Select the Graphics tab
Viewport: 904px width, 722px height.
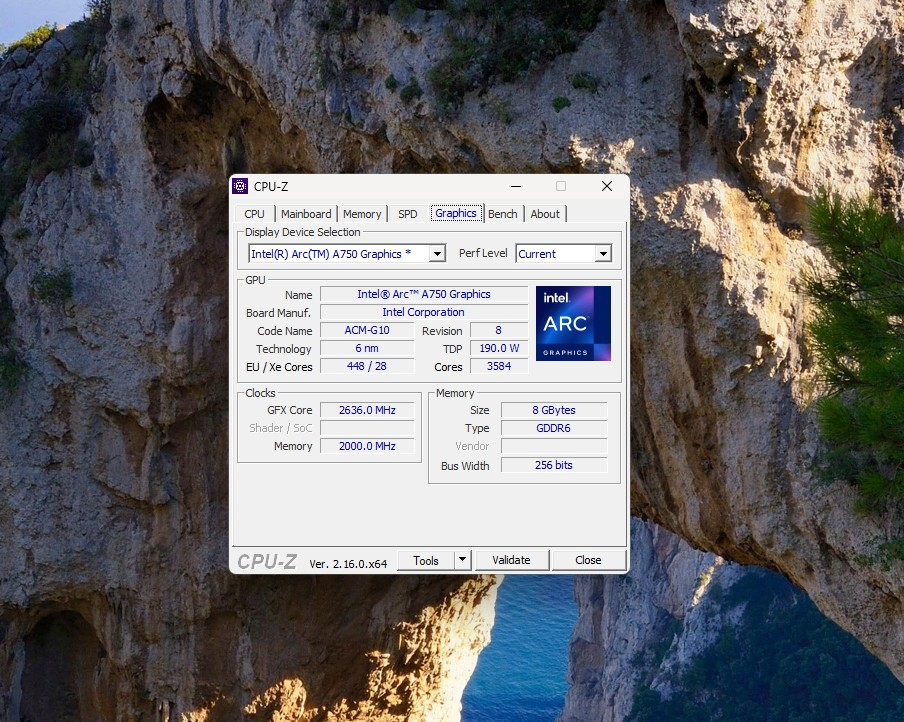tap(455, 213)
